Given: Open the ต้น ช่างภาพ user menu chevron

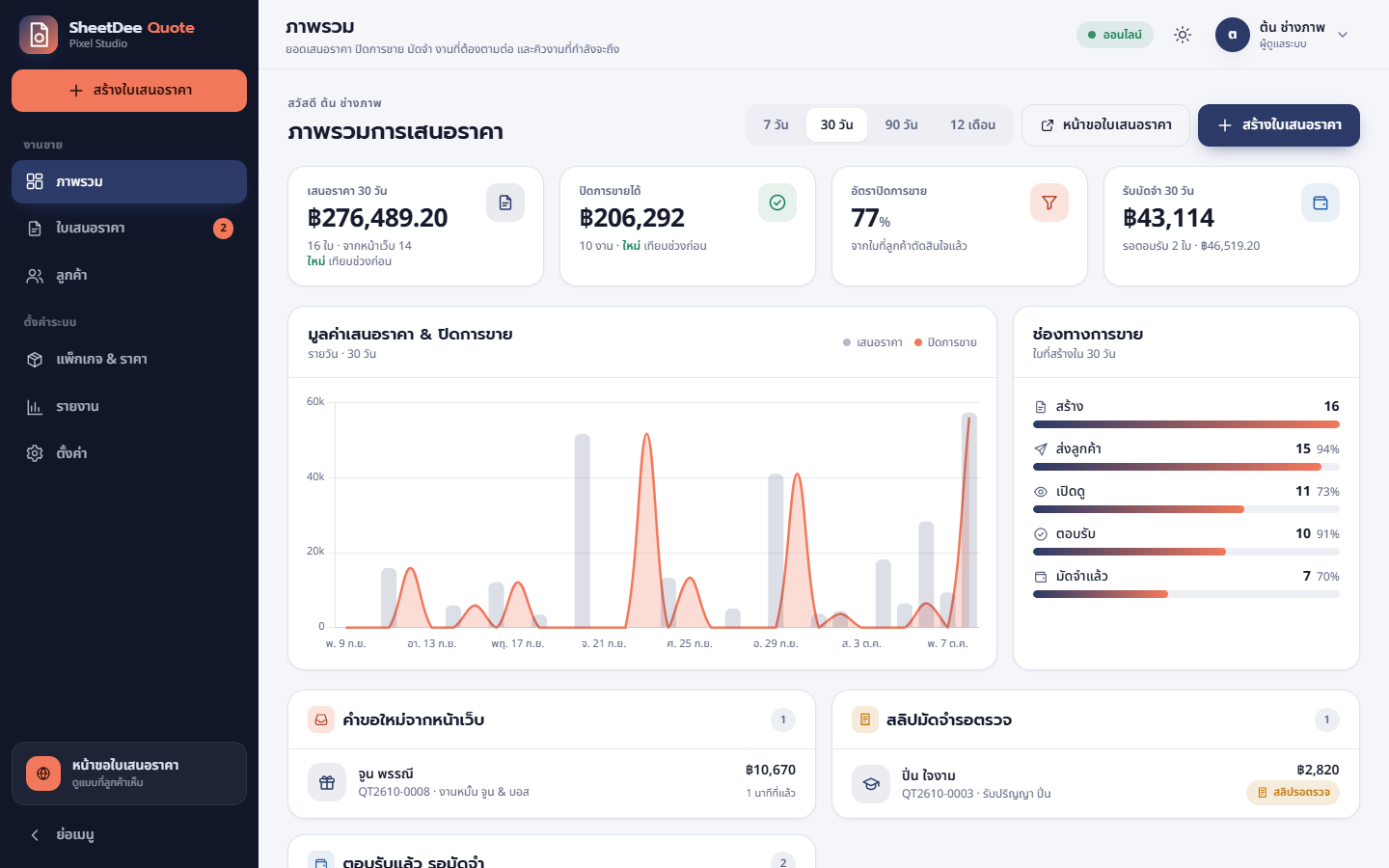Looking at the screenshot, I should [1343, 35].
